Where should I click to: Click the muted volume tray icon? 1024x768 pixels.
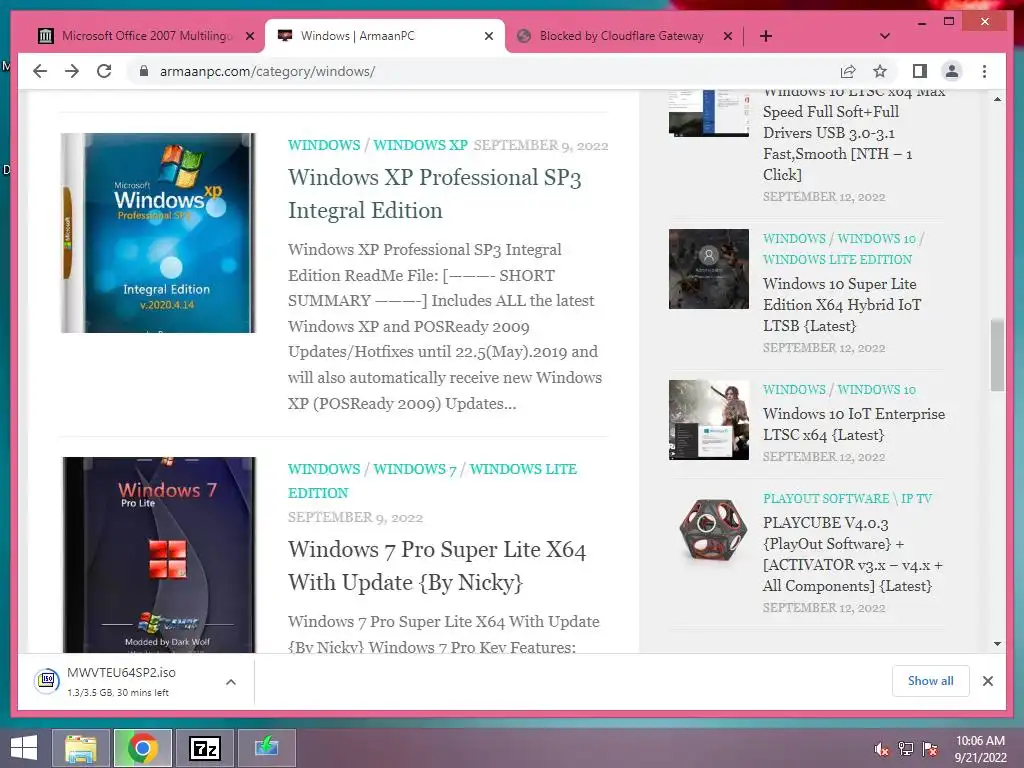(x=881, y=749)
